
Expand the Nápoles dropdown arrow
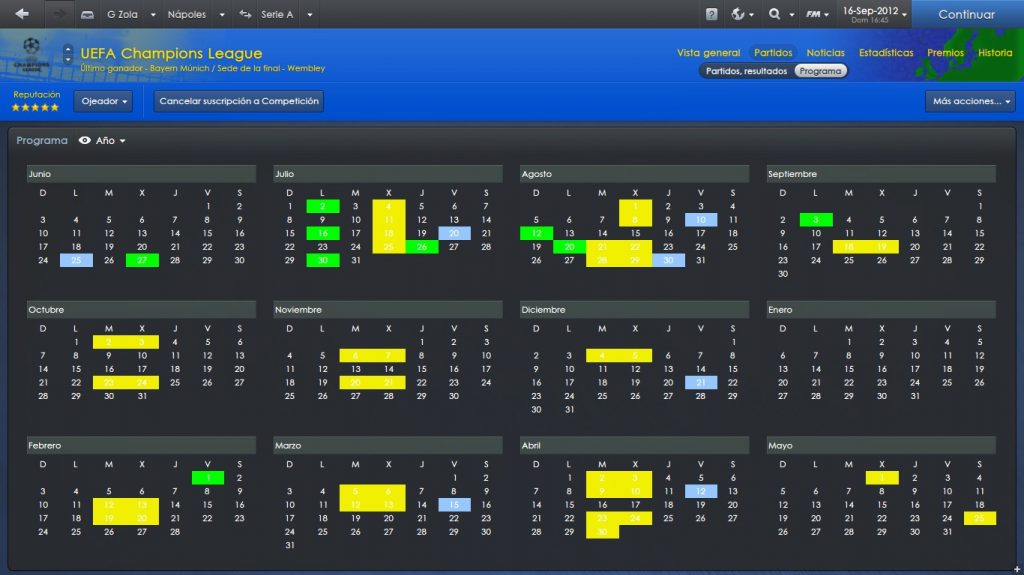222,14
